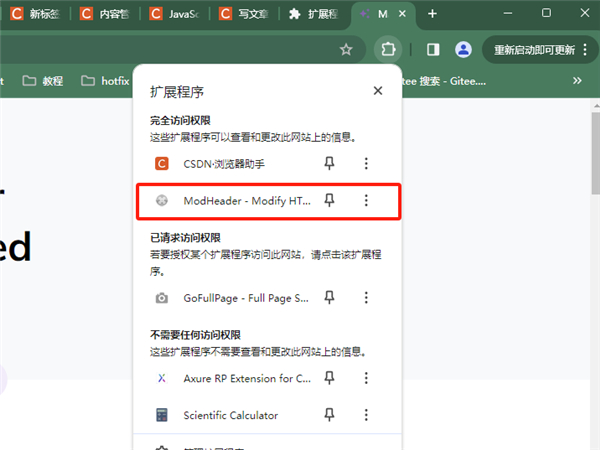The height and width of the screenshot is (450, 600).
Task: Pin the Axure RP Extension
Action: [x=329, y=378]
